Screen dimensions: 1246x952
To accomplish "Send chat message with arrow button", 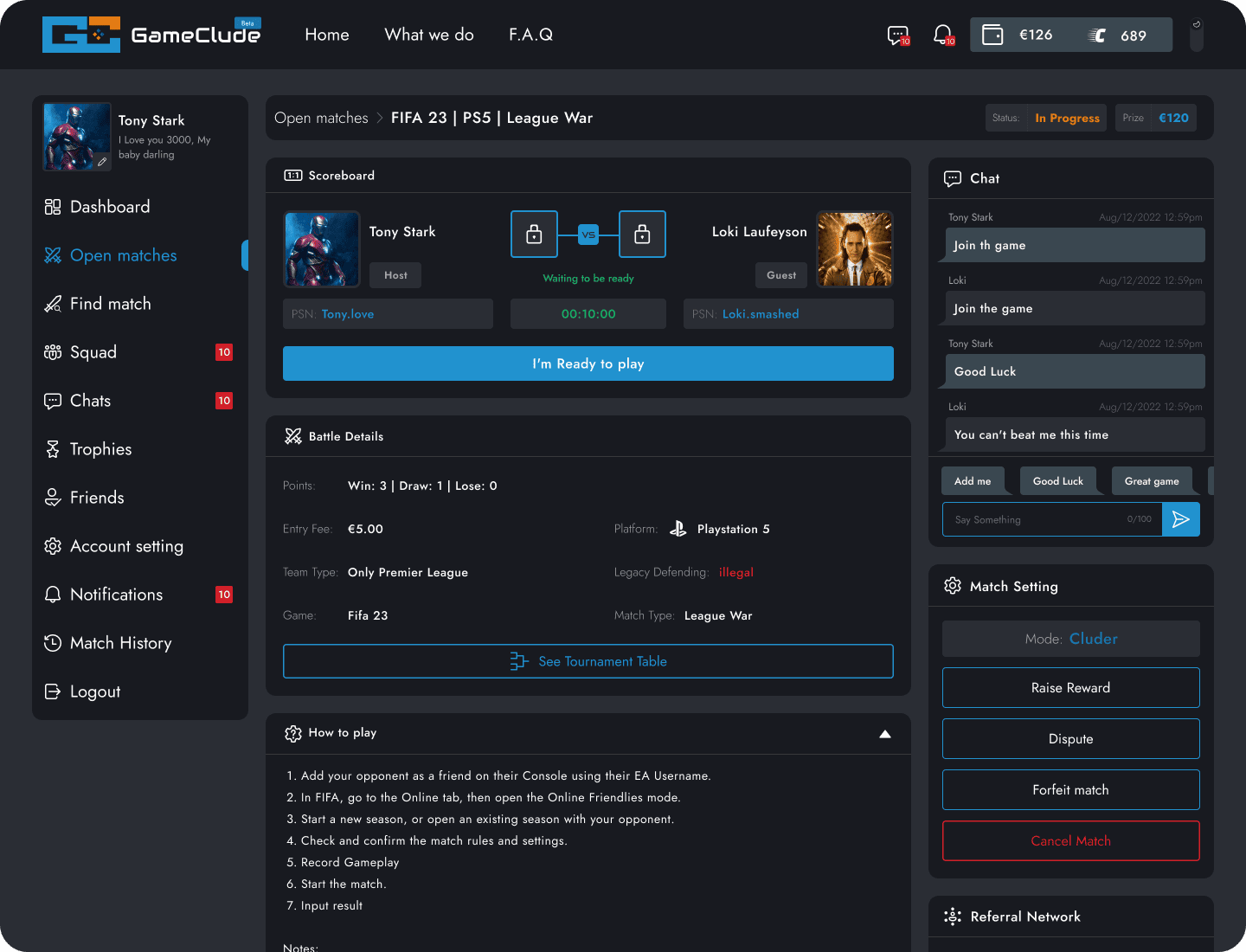I will tap(1181, 519).
